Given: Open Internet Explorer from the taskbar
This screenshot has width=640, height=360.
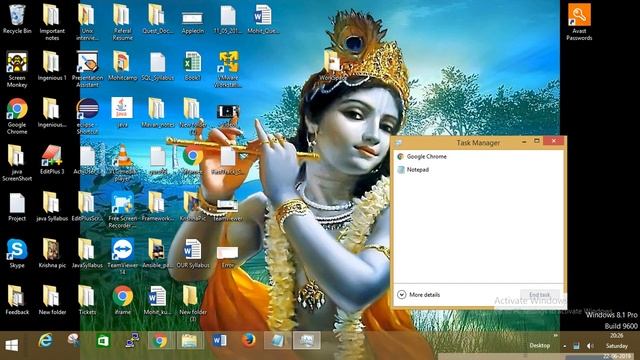Looking at the screenshot, I should 45,341.
